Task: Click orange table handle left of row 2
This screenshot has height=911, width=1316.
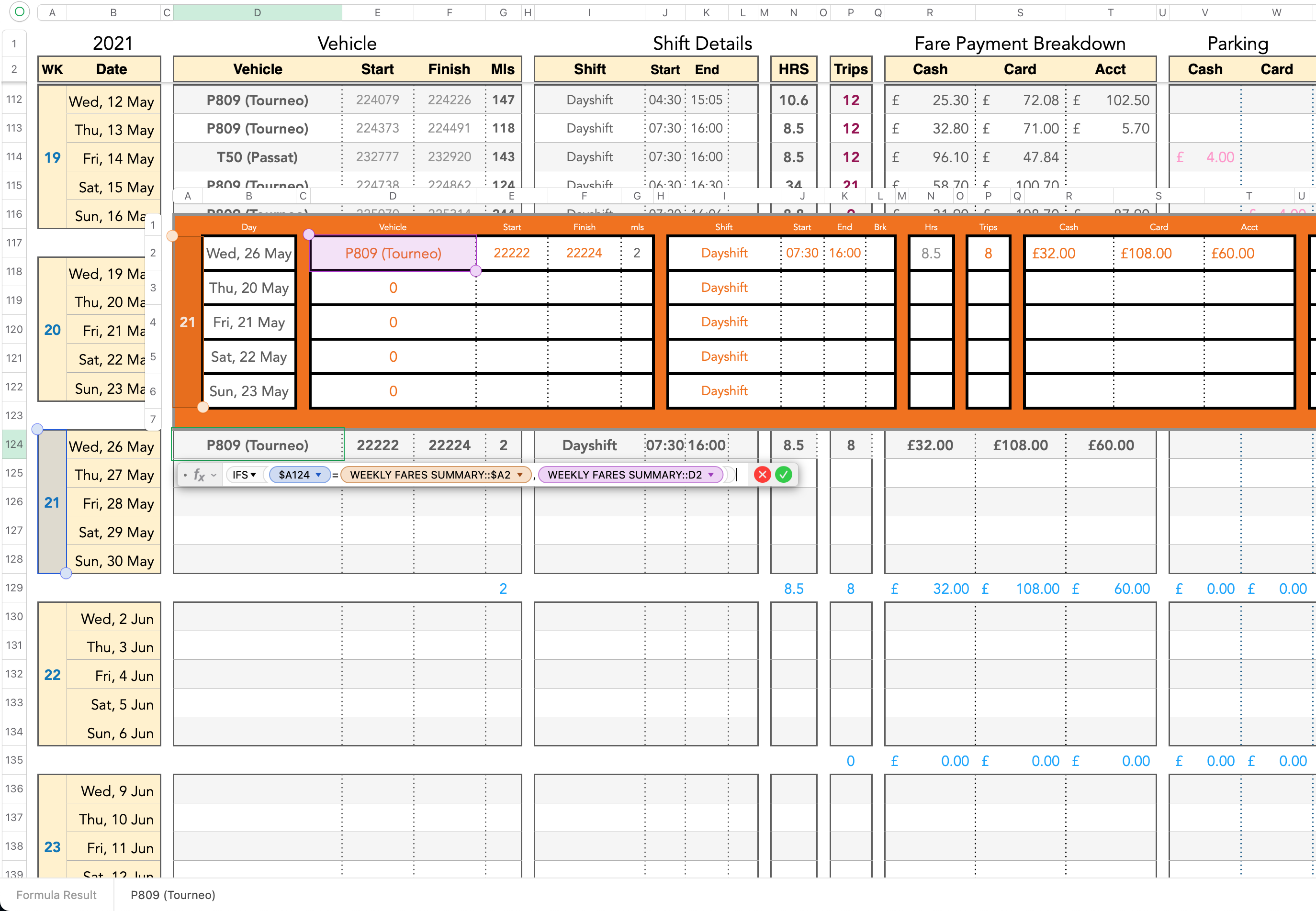Action: 172,235
